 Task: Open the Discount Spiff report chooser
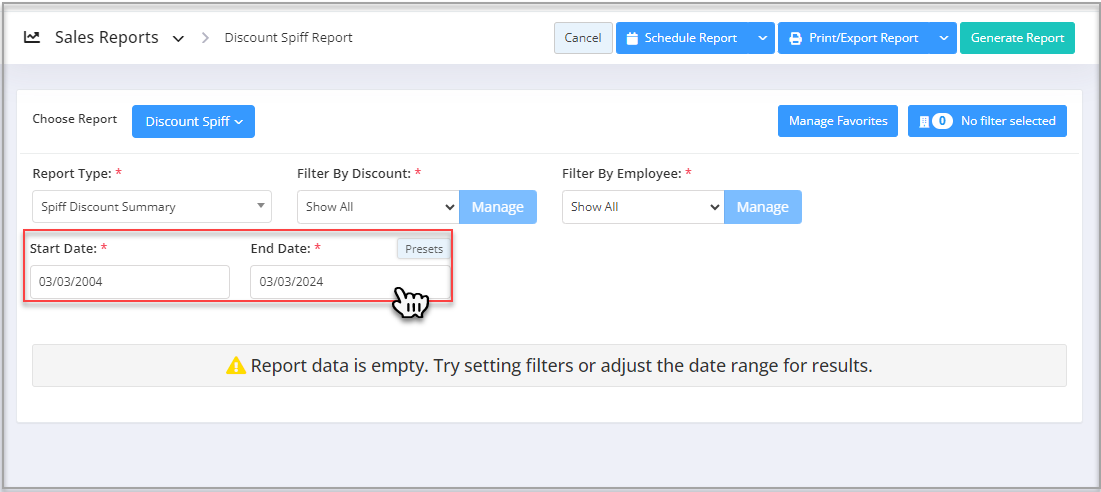(x=193, y=121)
